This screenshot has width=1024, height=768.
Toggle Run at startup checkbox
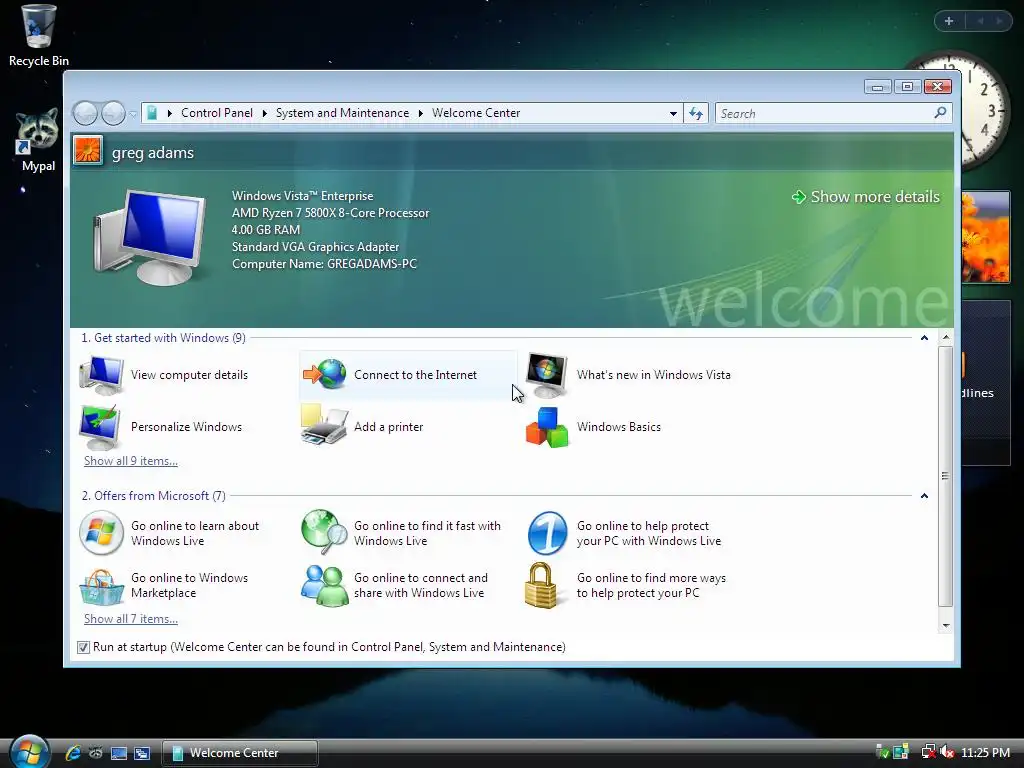pos(83,647)
